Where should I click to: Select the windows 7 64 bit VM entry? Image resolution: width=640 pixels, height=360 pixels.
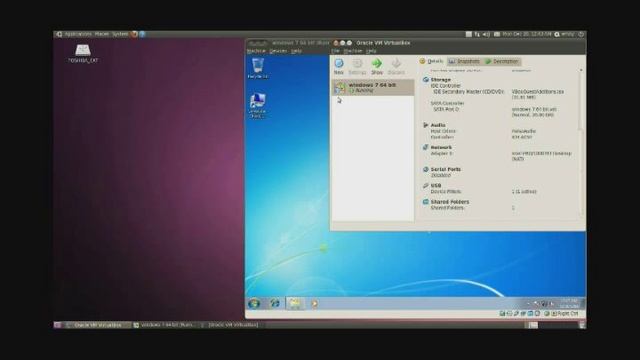pyautogui.click(x=373, y=87)
